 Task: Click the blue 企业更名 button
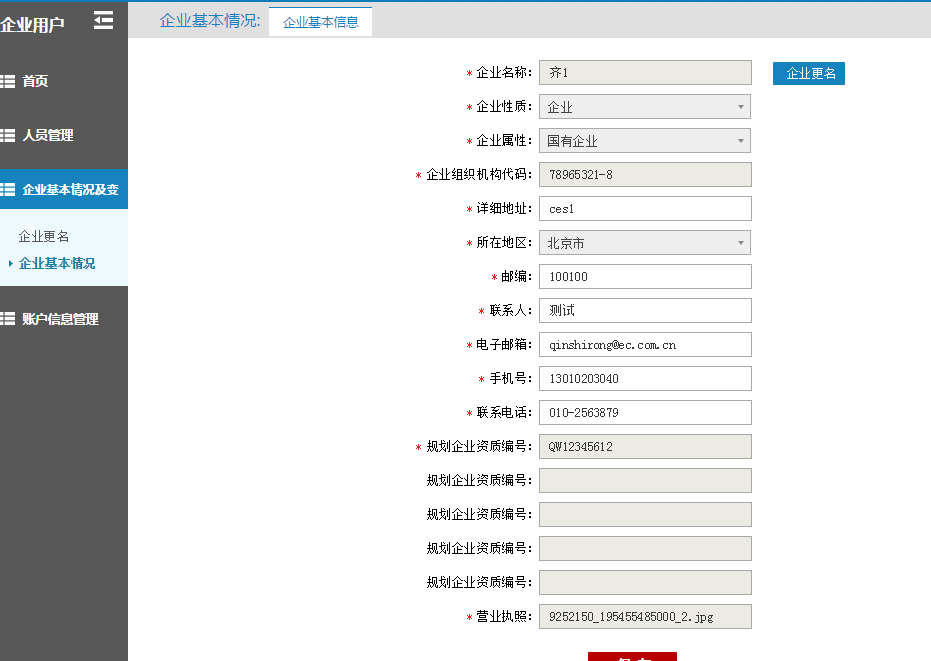coord(808,73)
